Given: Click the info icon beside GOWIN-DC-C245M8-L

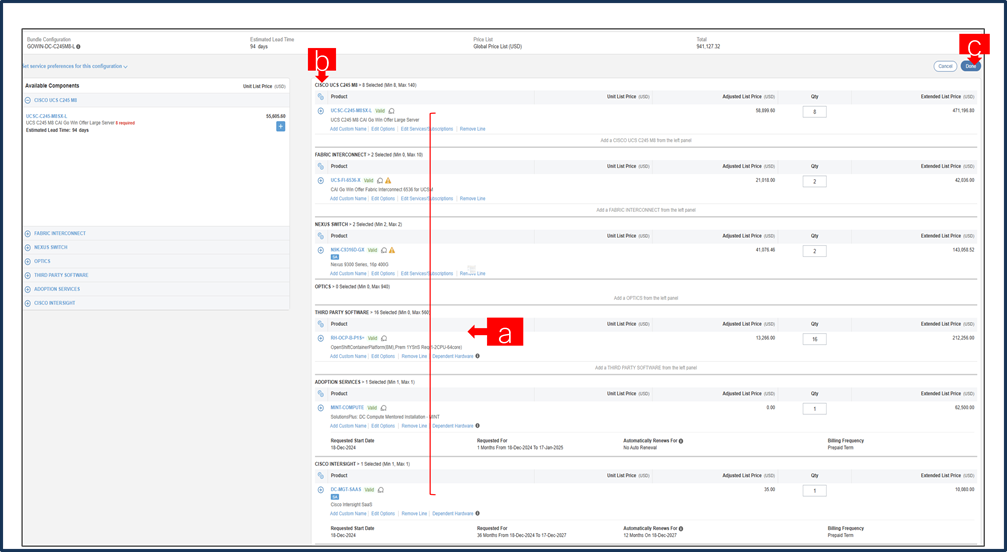Looking at the screenshot, I should coord(78,47).
